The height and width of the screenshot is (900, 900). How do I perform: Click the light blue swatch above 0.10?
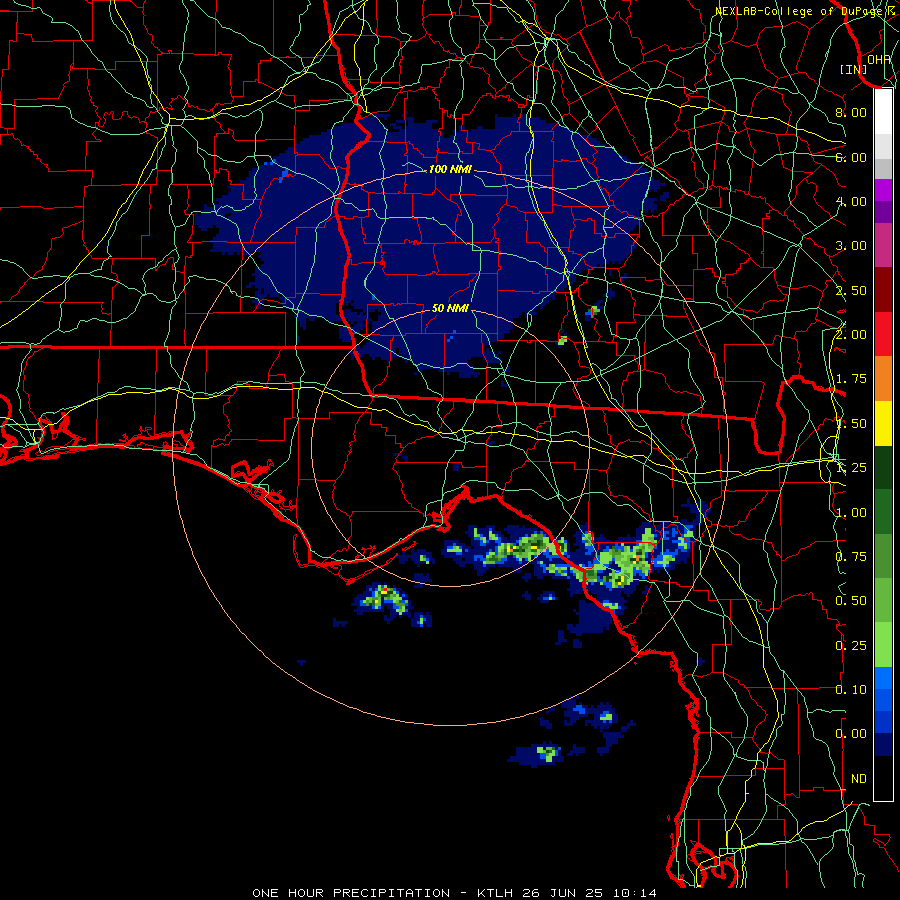883,678
